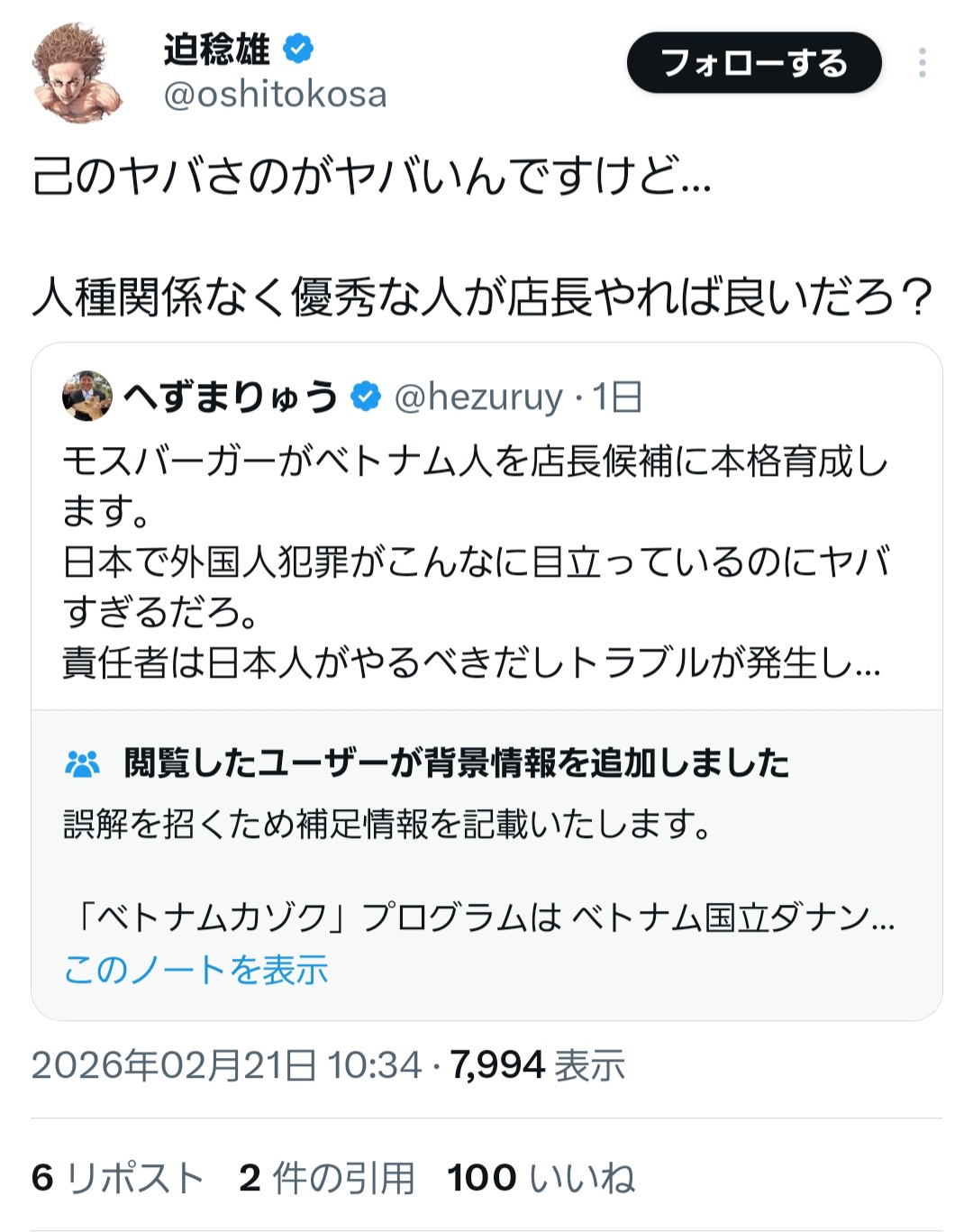Click このノートを表示 link
Image resolution: width=973 pixels, height=1232 pixels.
pos(196,970)
